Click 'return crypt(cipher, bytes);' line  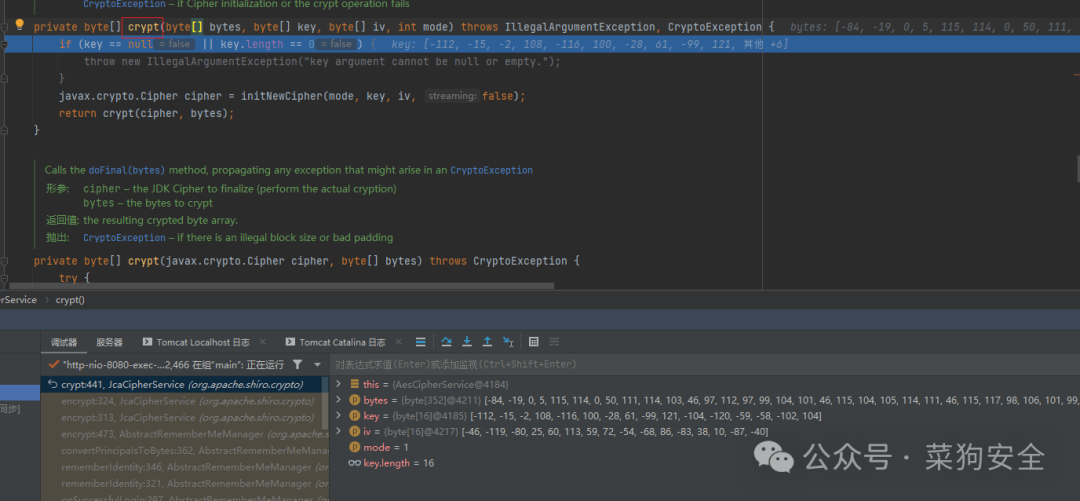147,113
